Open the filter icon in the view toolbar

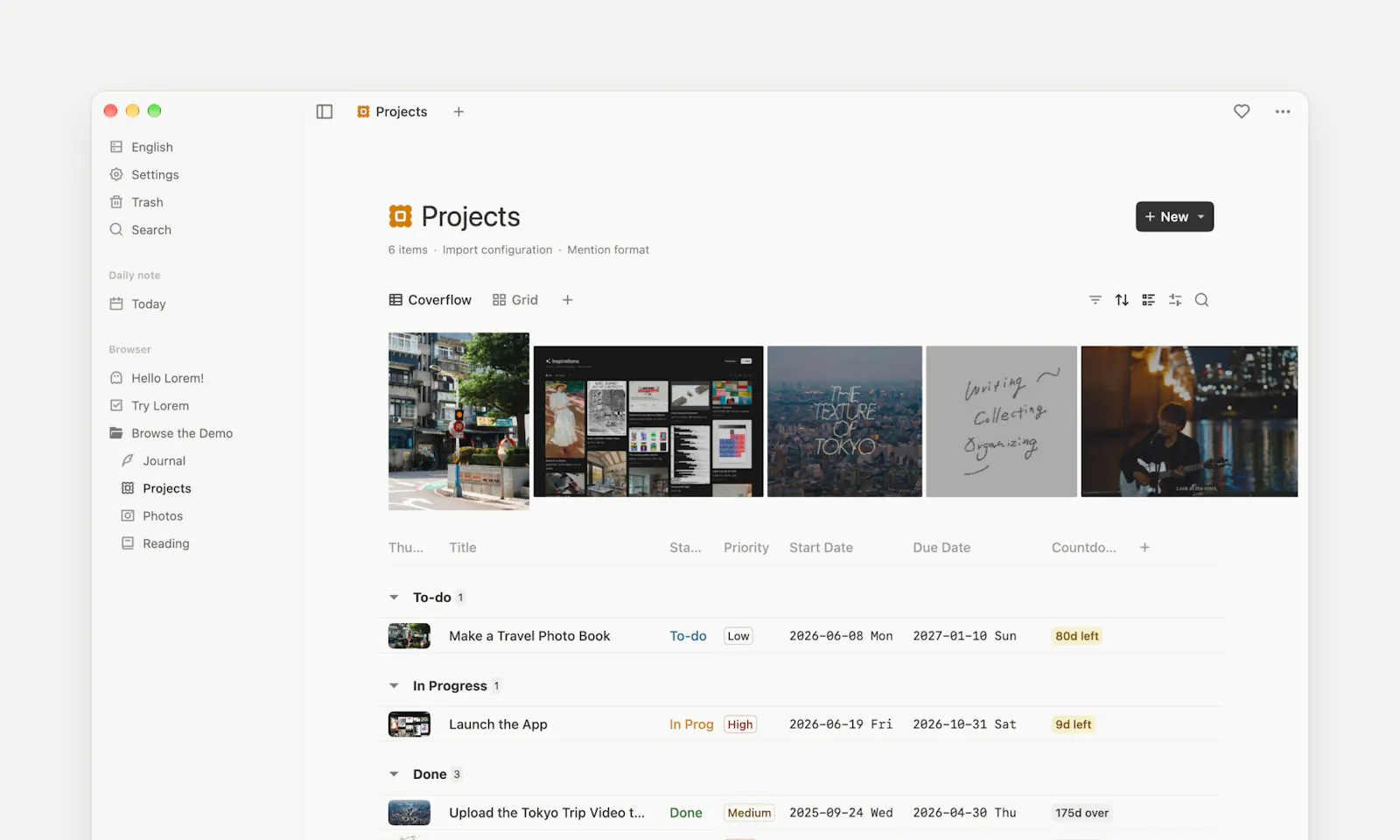[1095, 300]
